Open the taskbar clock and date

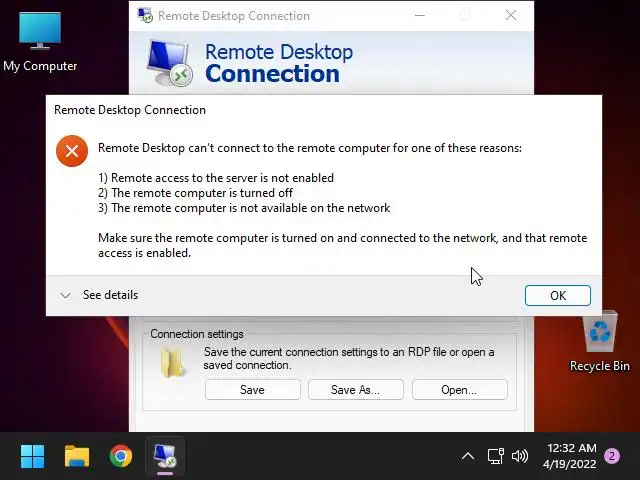tap(571, 456)
